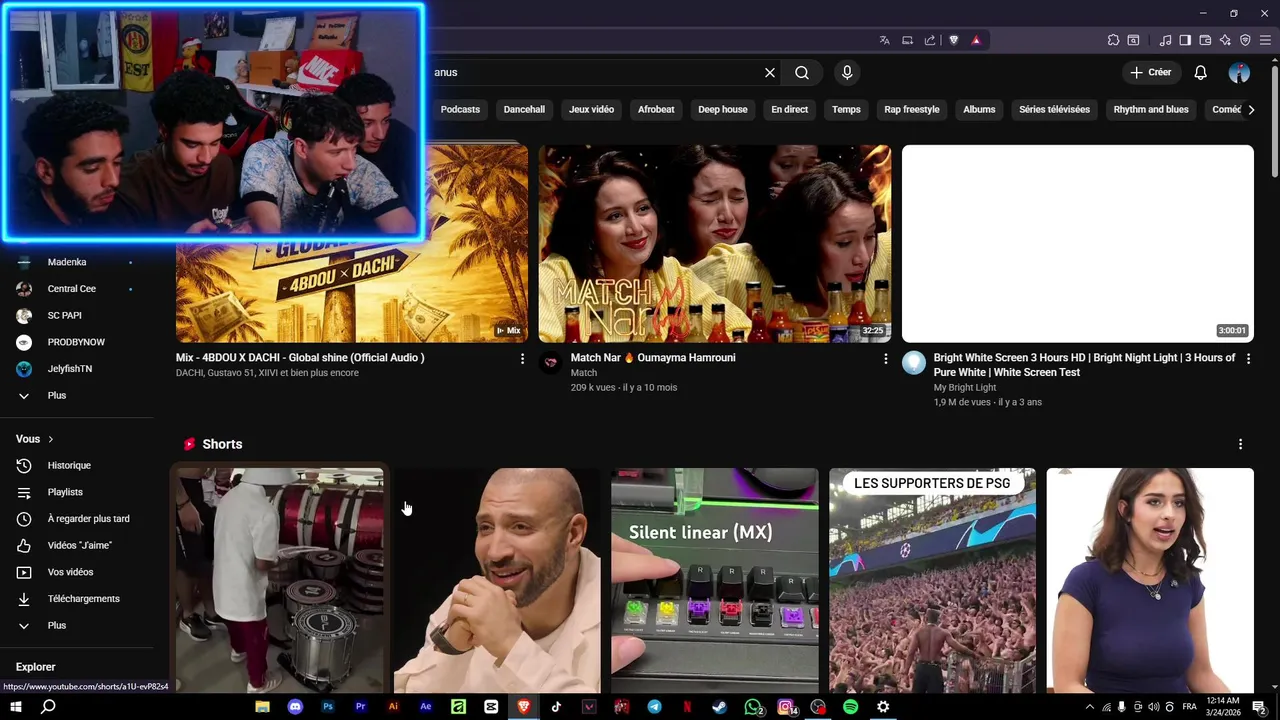Open Brave translate page icon
Screen dimensions: 1280x720
click(885, 40)
